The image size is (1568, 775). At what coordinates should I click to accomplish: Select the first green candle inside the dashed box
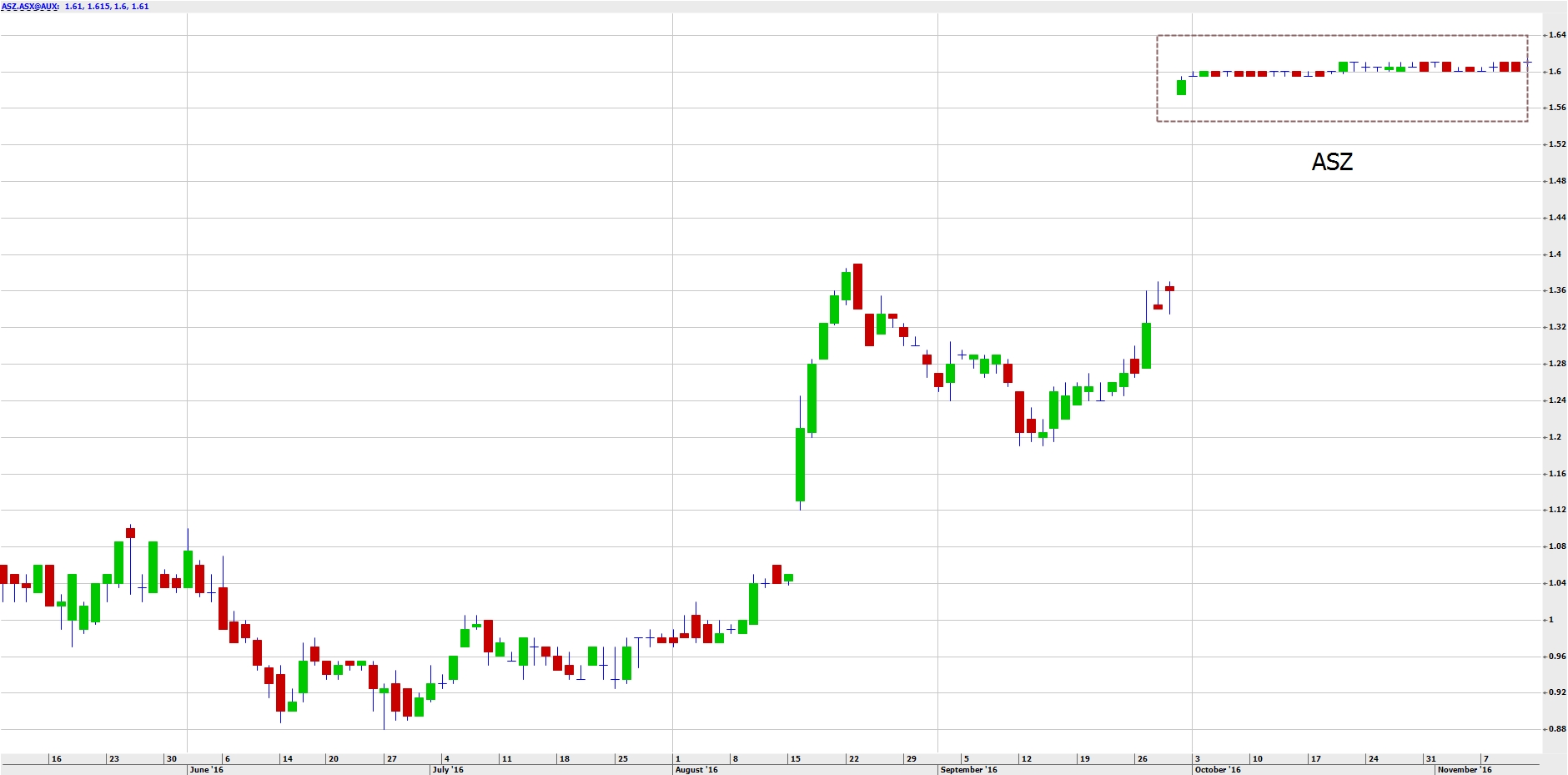tap(1181, 87)
